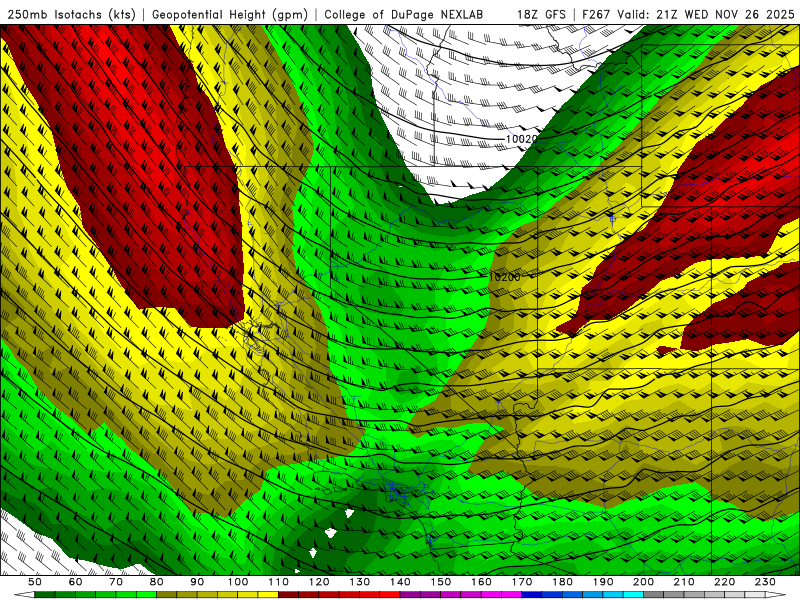Click the '18Z GFS' model run label

(541, 14)
